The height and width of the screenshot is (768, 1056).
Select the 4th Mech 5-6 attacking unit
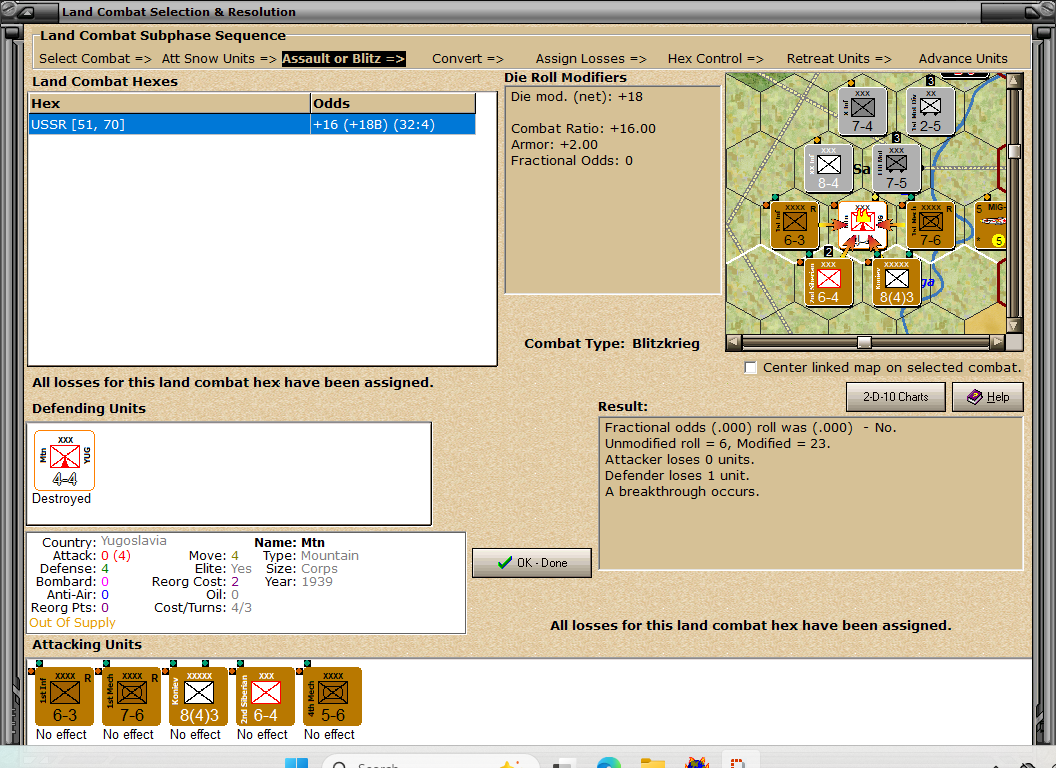[332, 697]
